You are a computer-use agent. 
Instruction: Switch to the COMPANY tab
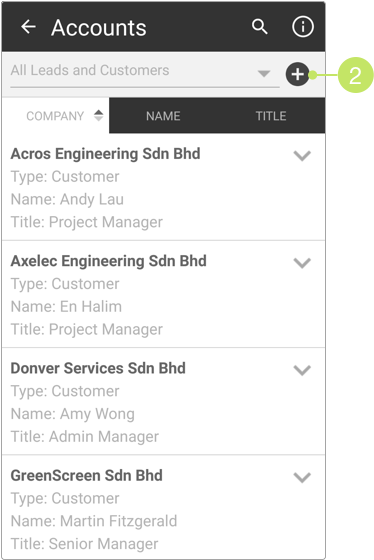click(56, 116)
